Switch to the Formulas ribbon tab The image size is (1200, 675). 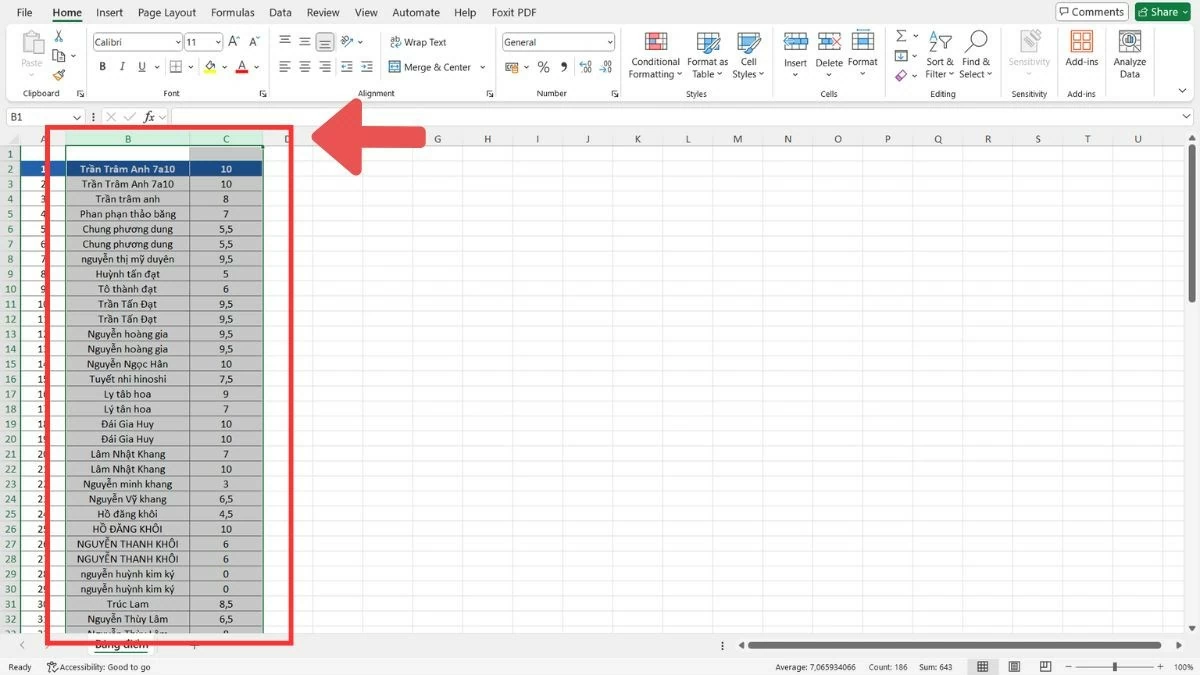point(232,12)
